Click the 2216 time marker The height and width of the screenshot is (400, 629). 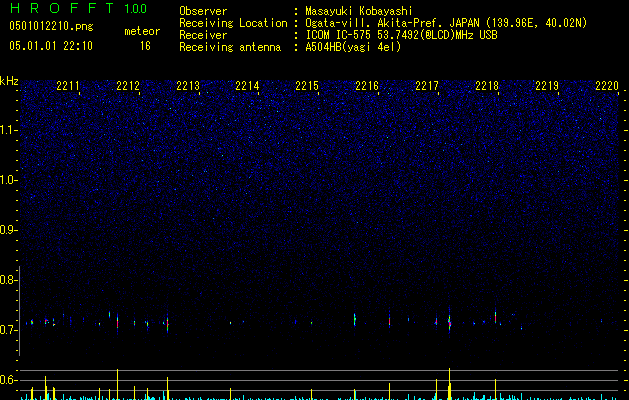click(x=367, y=86)
